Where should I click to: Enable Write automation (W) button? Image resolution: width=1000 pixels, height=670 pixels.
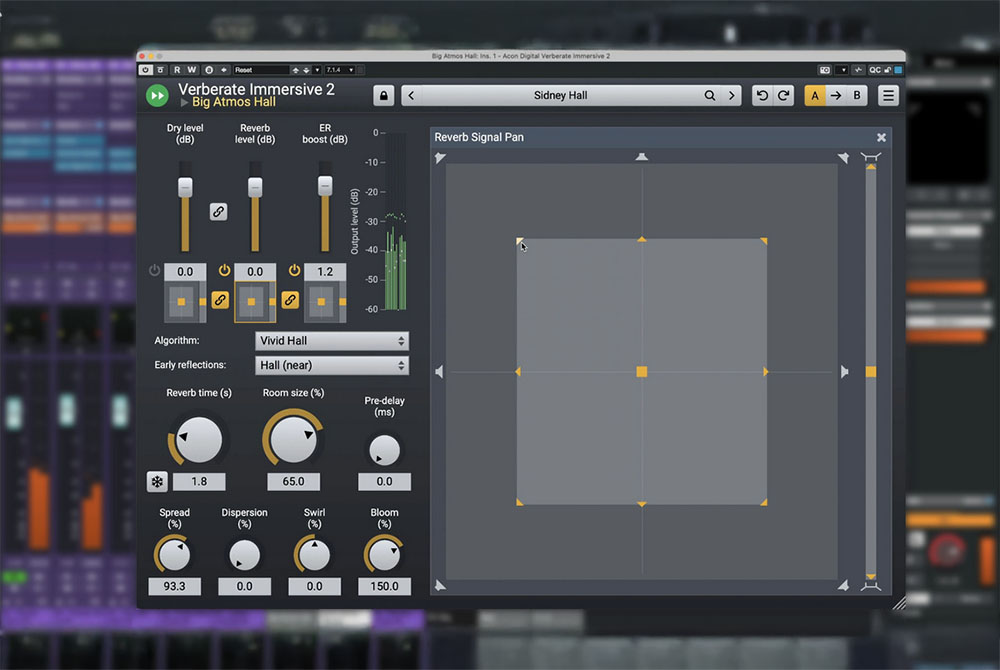point(191,70)
